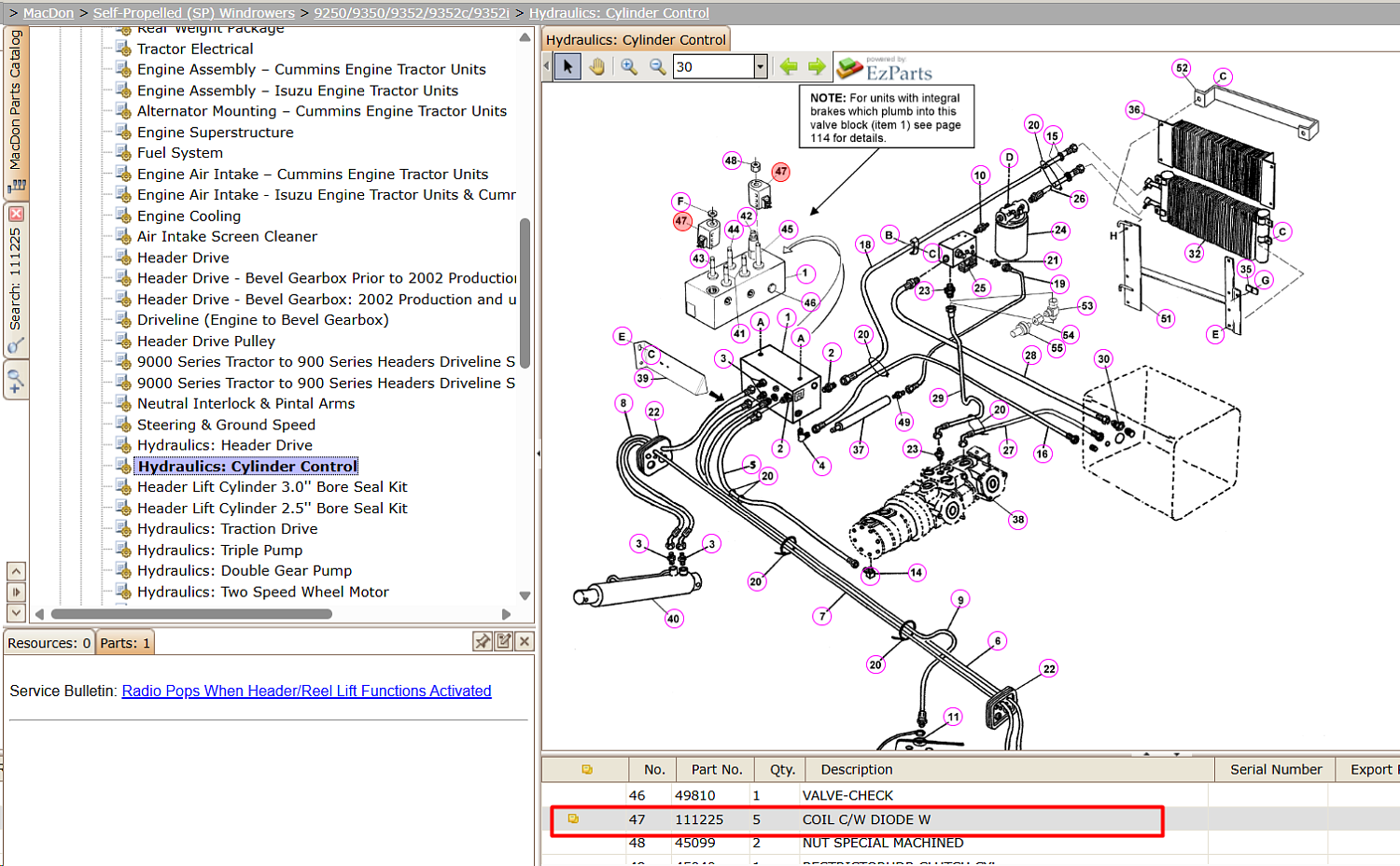1400x866 pixels.
Task: Open Self-Propelled (SP) Windrowers breadcrumb
Action: (194, 13)
